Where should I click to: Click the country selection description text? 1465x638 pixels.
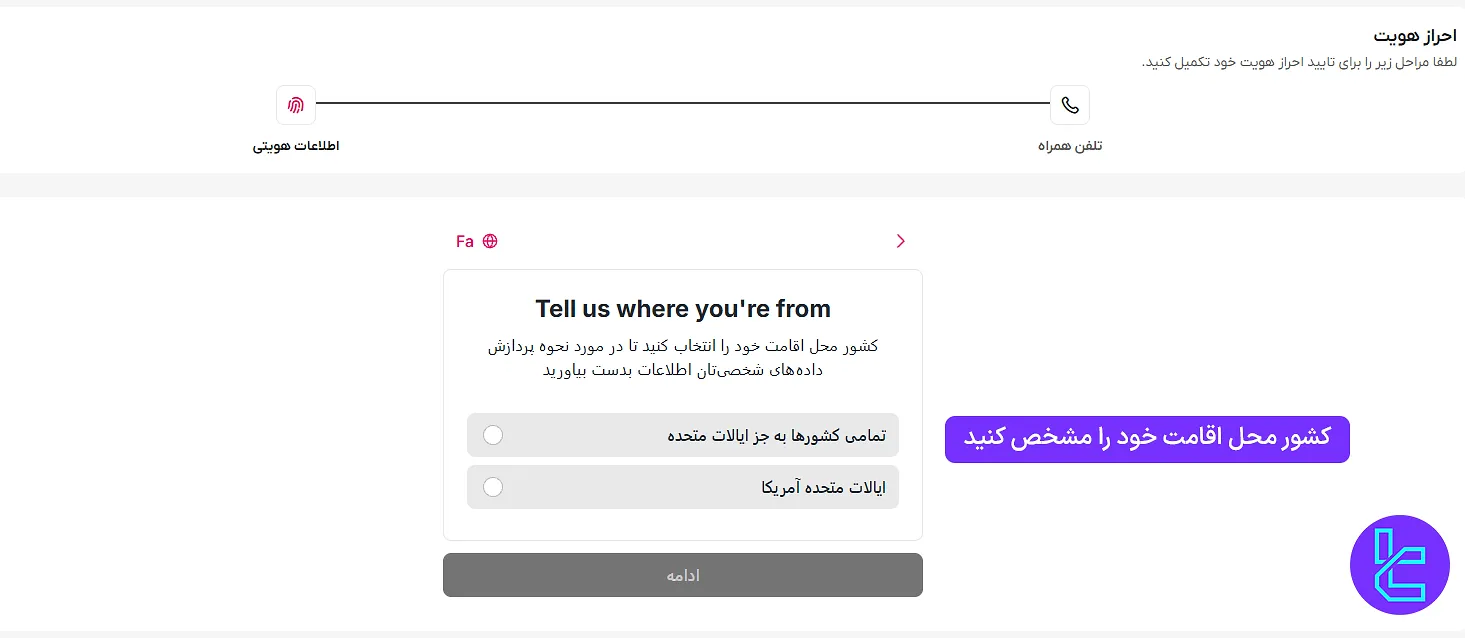[x=683, y=357]
